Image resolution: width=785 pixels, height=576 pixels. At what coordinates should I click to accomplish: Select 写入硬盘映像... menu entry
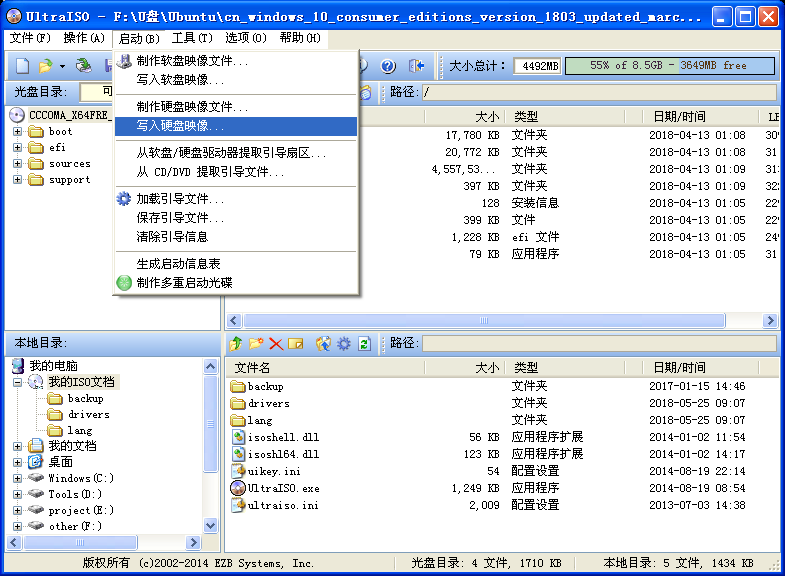click(x=236, y=126)
